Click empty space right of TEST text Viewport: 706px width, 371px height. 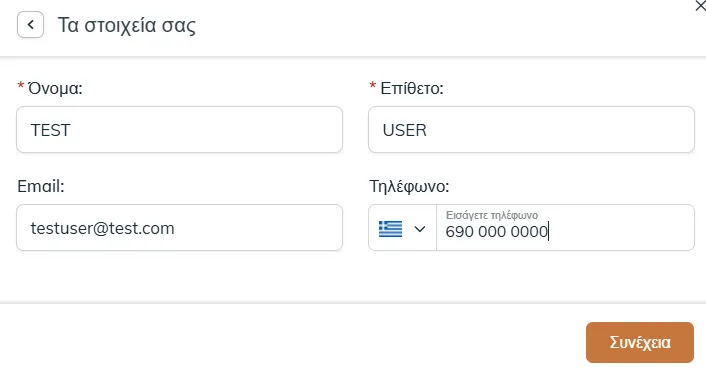tap(205, 130)
